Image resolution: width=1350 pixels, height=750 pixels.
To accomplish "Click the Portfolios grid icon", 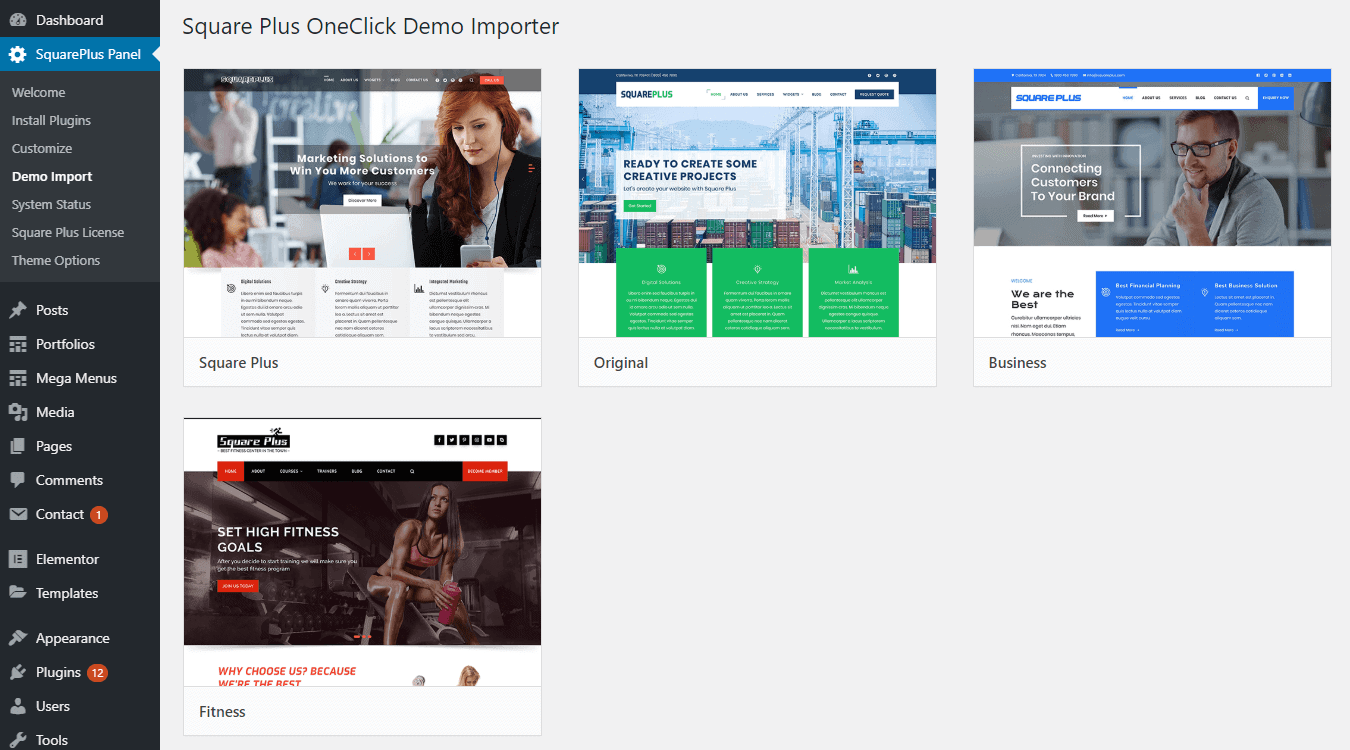I will [18, 344].
